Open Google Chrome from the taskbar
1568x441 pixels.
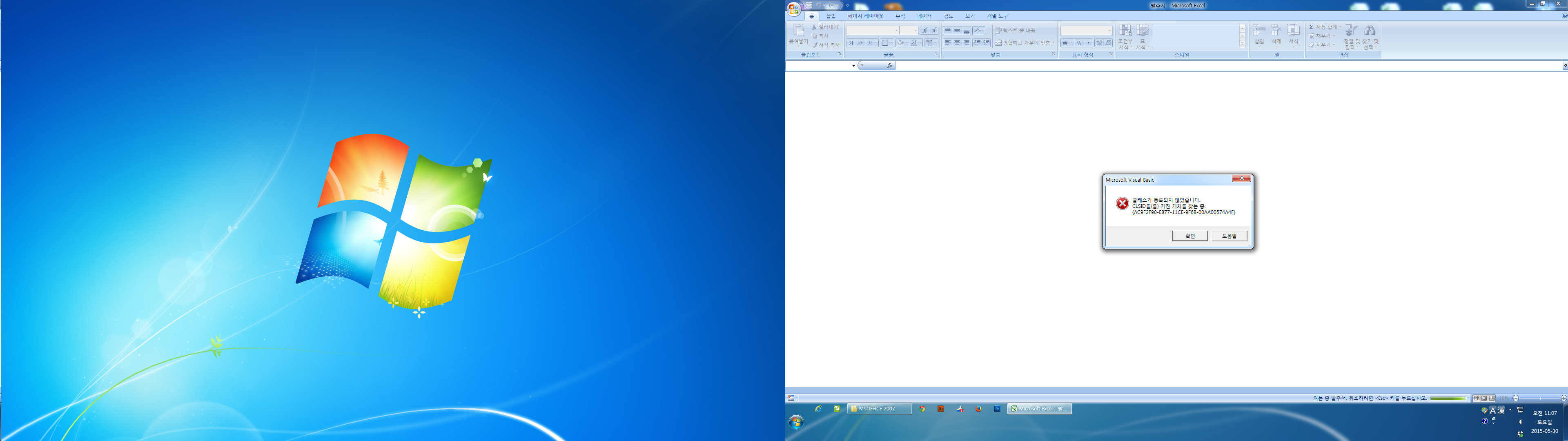coord(922,409)
